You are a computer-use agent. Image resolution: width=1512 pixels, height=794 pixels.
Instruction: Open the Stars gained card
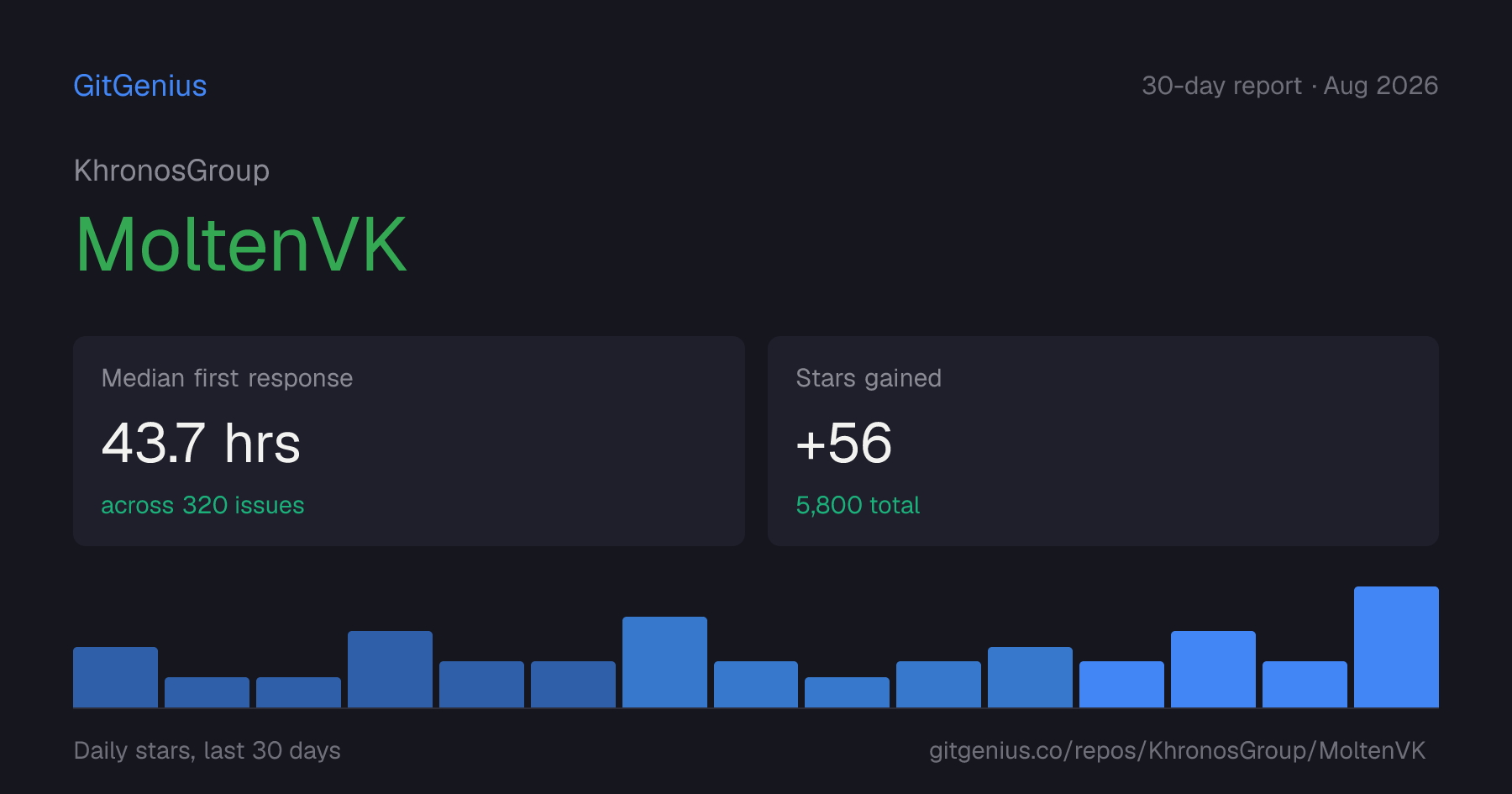point(1103,441)
